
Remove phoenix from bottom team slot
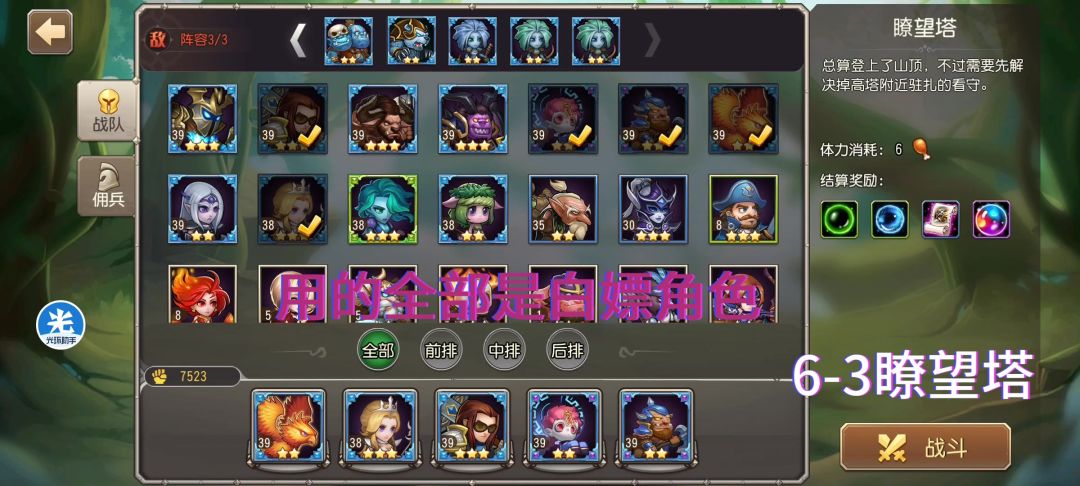coord(288,425)
